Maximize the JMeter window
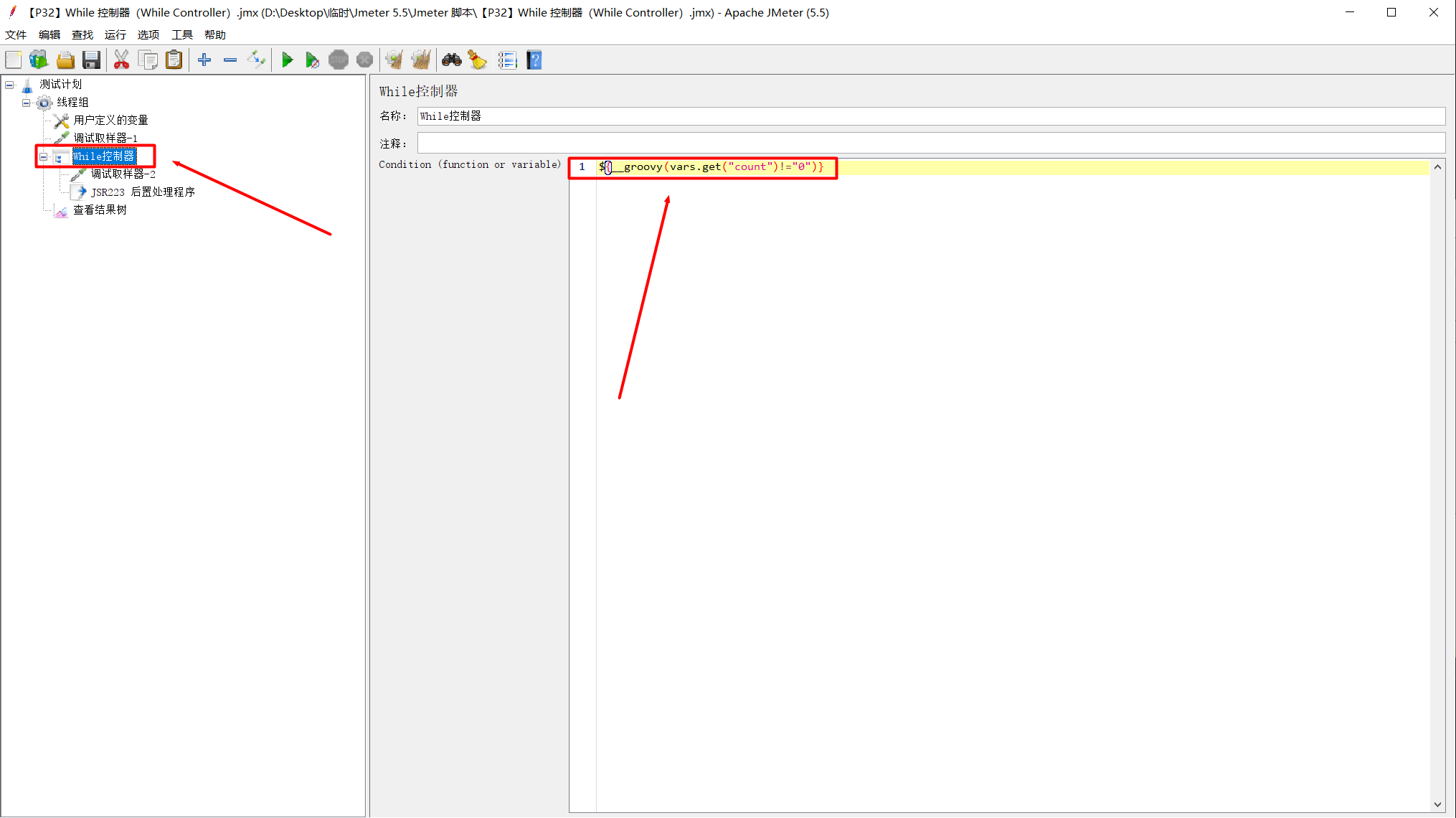Viewport: 1456px width, 818px height. pos(1391,12)
